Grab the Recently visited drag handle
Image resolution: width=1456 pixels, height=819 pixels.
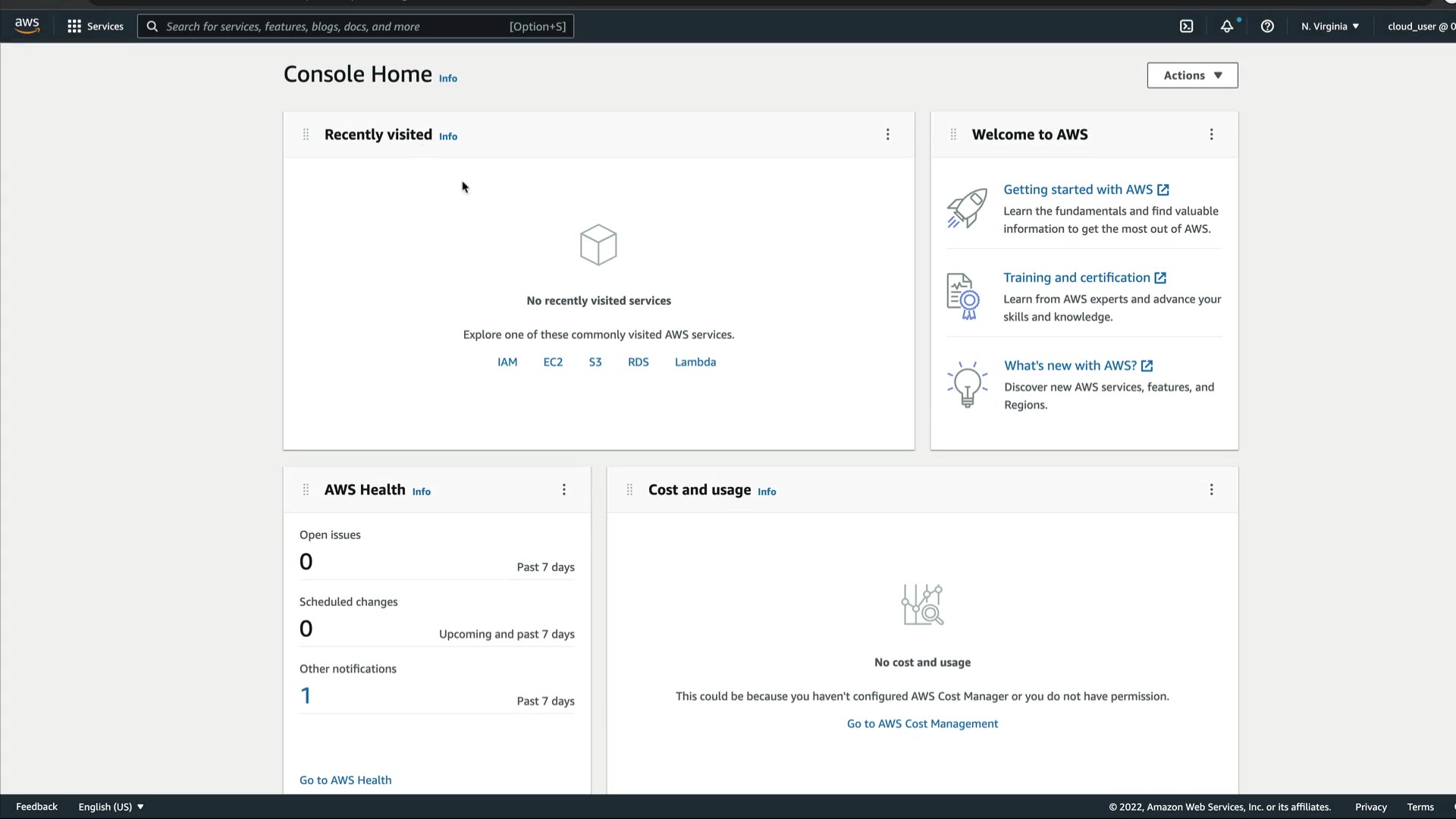pos(306,135)
